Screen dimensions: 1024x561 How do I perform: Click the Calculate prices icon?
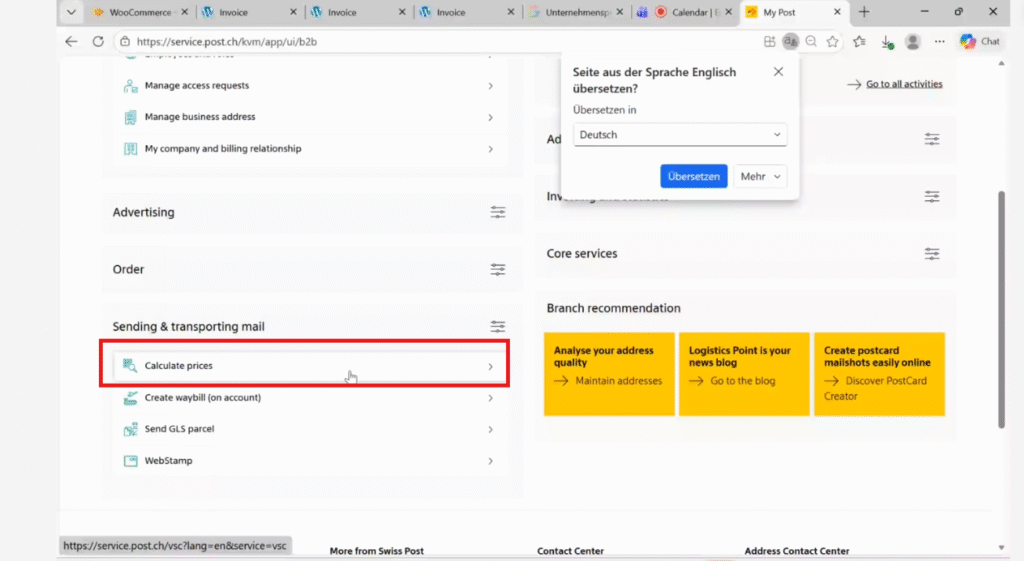click(130, 366)
